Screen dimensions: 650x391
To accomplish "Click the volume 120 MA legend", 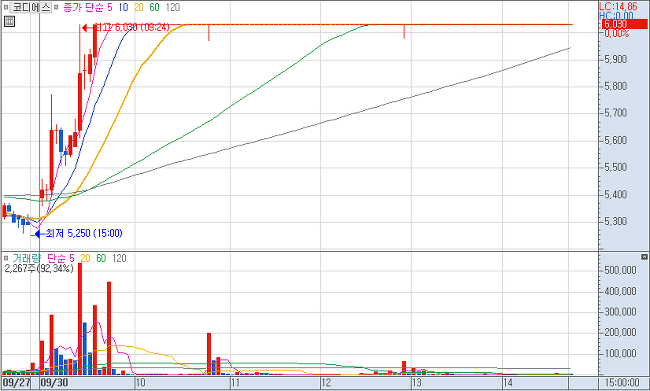I will pos(119,258).
